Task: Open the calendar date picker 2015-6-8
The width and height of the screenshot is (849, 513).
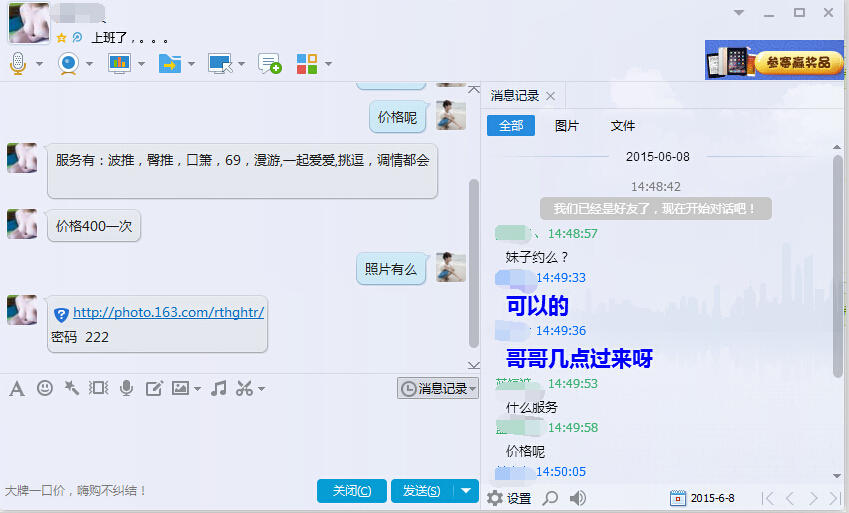Action: pos(702,498)
